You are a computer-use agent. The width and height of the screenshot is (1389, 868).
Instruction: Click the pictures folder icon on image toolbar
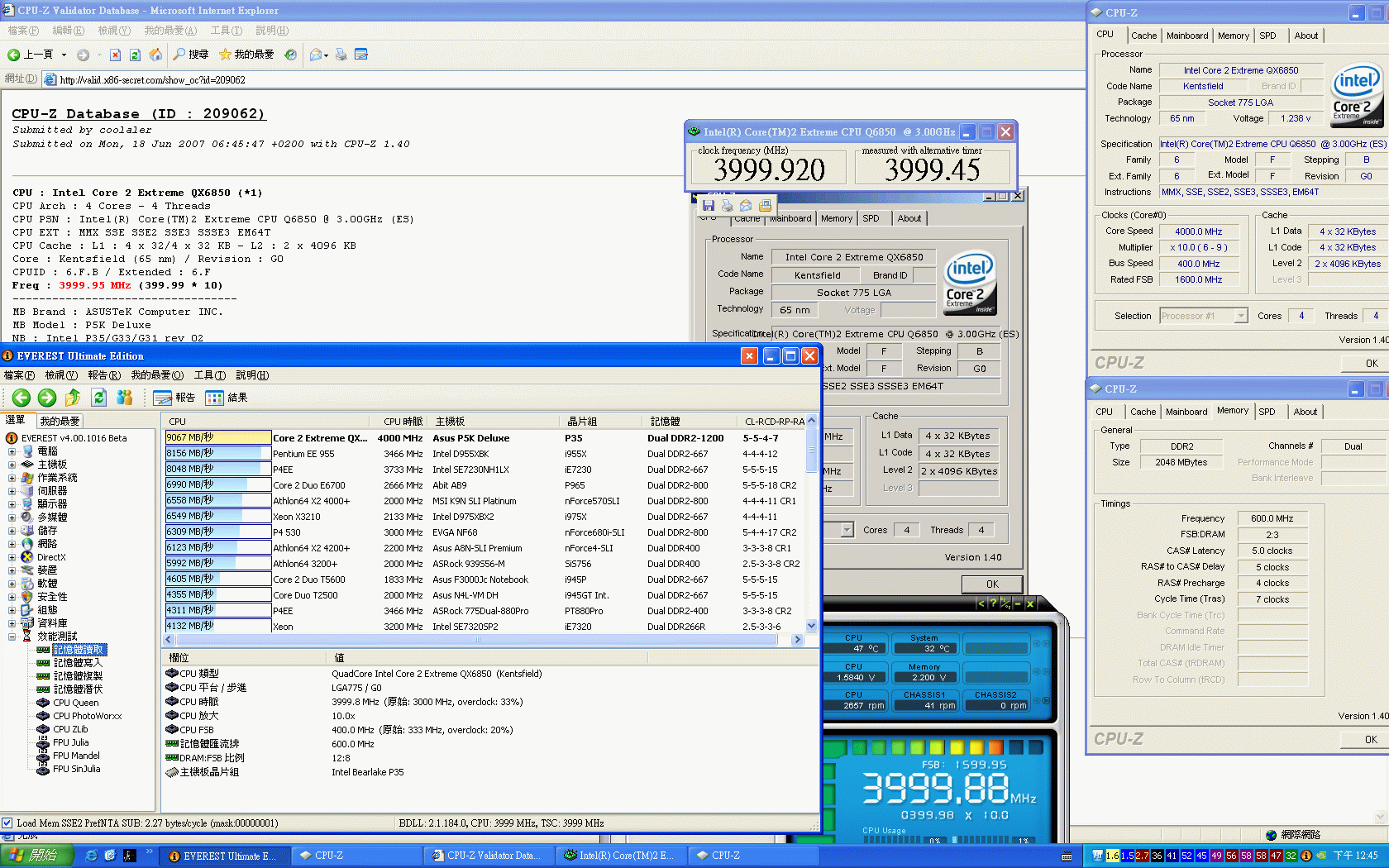pos(765,205)
